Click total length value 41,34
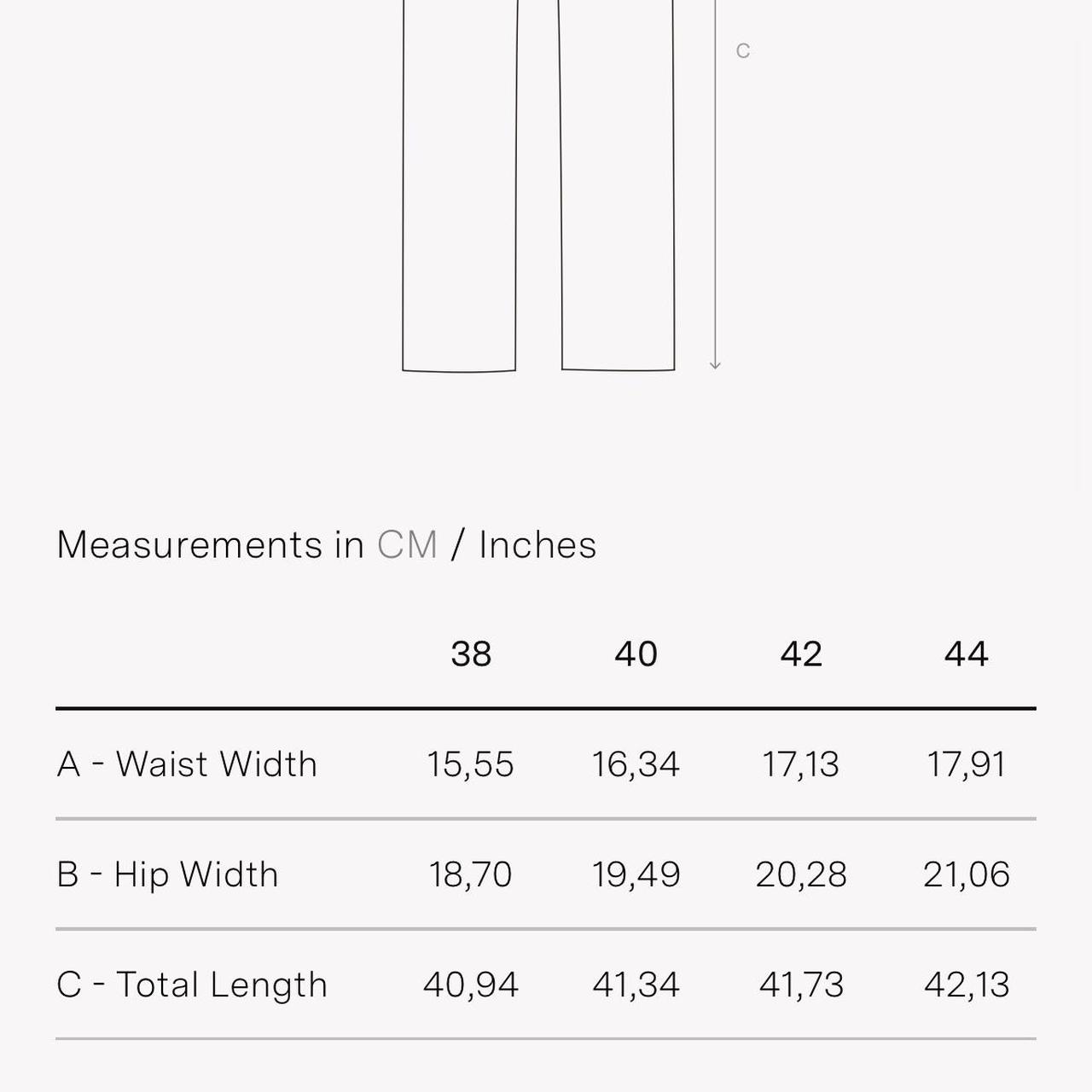 [x=636, y=985]
